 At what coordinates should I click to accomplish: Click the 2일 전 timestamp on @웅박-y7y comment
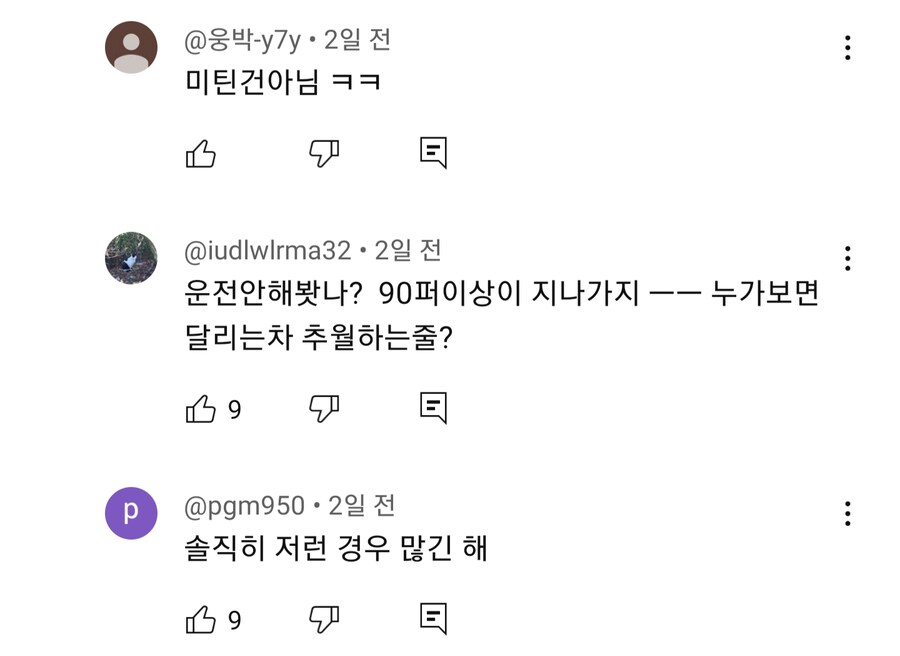[358, 41]
